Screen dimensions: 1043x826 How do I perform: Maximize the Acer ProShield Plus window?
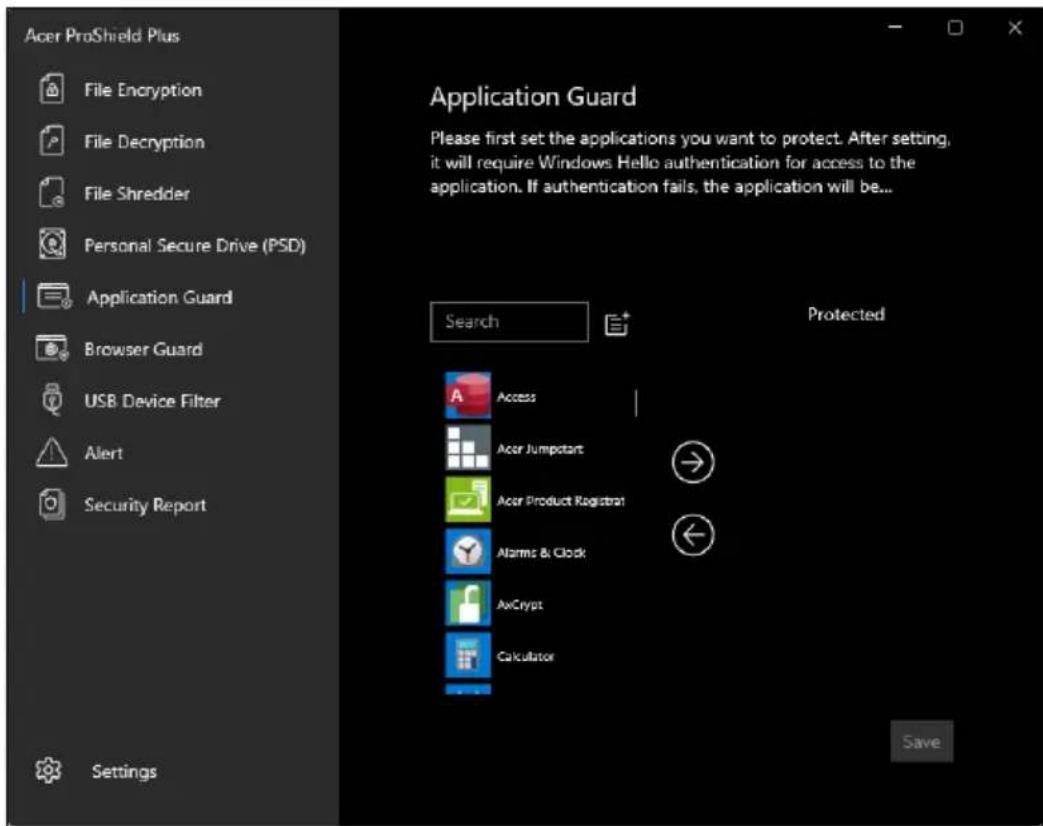coord(955,27)
